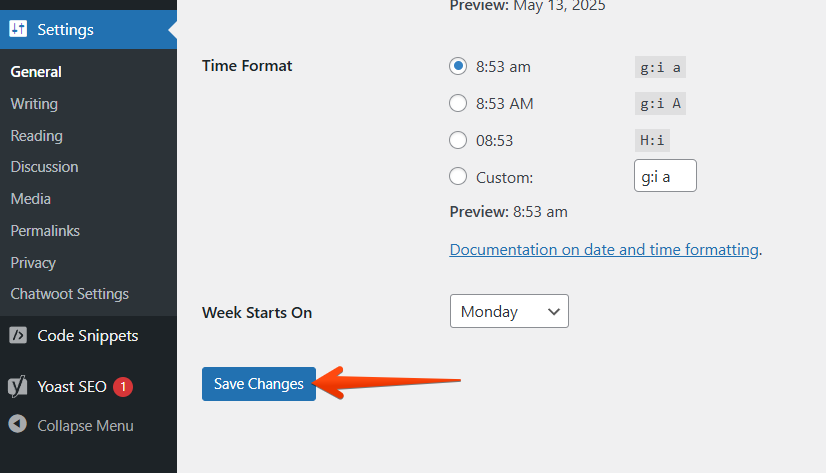The height and width of the screenshot is (473, 826).
Task: Go to Writing settings
Action: 34,104
